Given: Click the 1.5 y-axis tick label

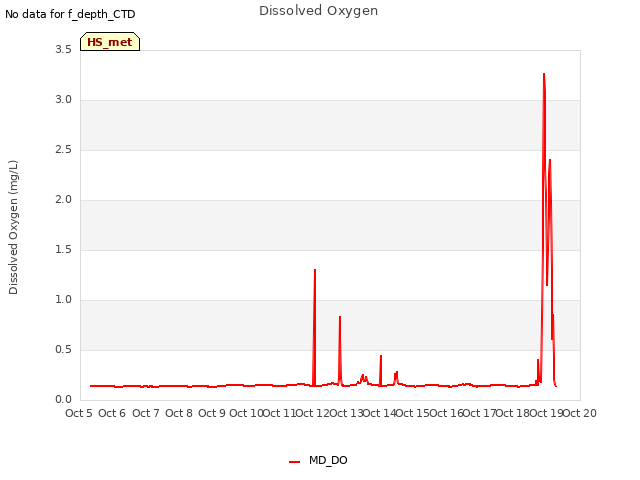Looking at the screenshot, I should (x=63, y=249).
